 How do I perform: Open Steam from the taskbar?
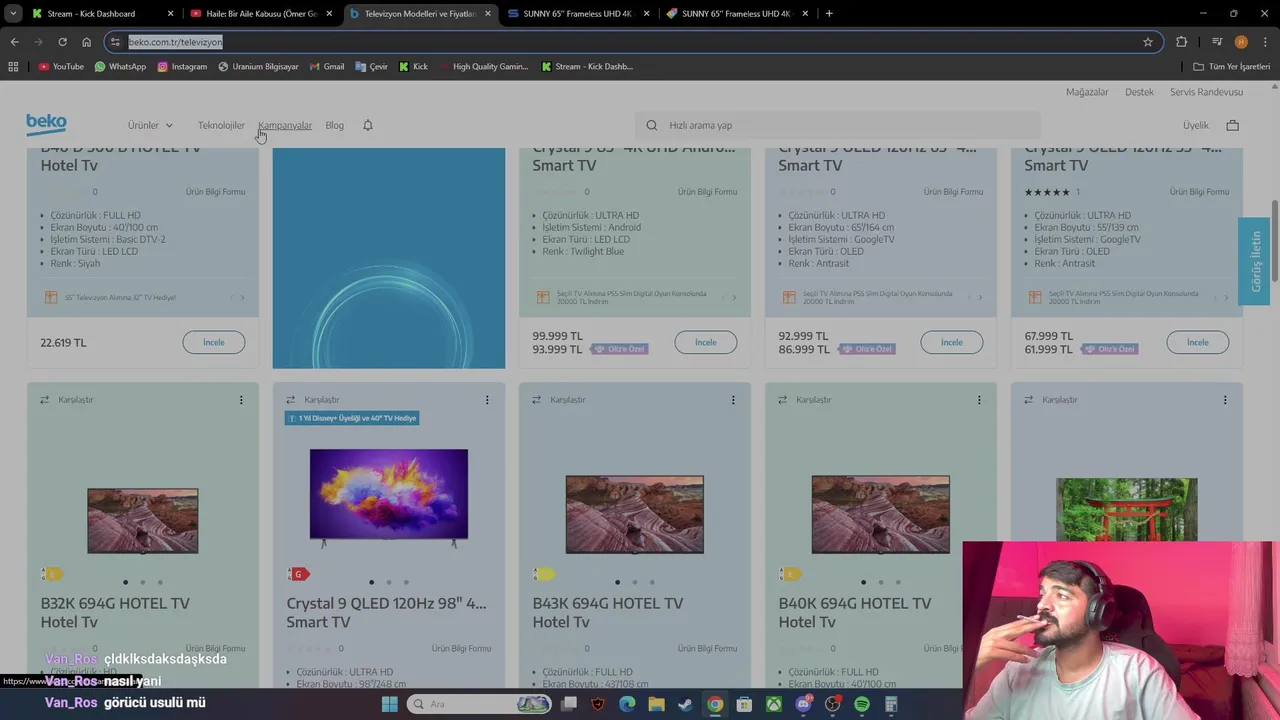point(685,704)
